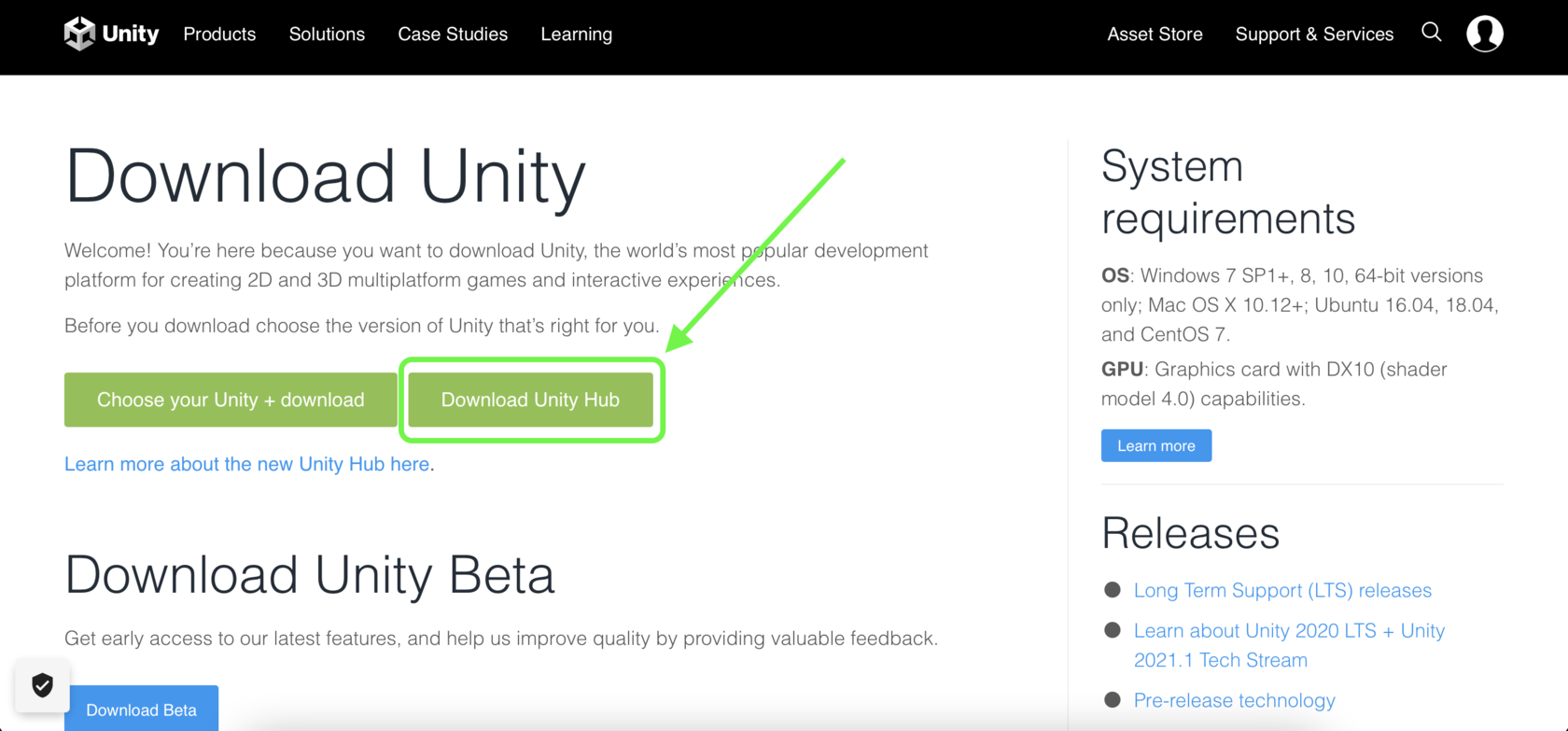This screenshot has width=1568, height=731.
Task: Visit the Asset Store link
Action: pyautogui.click(x=1155, y=35)
